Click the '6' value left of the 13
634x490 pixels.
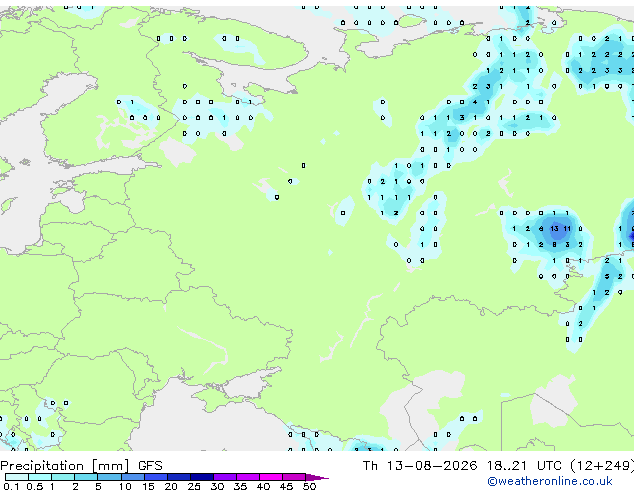coord(541,229)
